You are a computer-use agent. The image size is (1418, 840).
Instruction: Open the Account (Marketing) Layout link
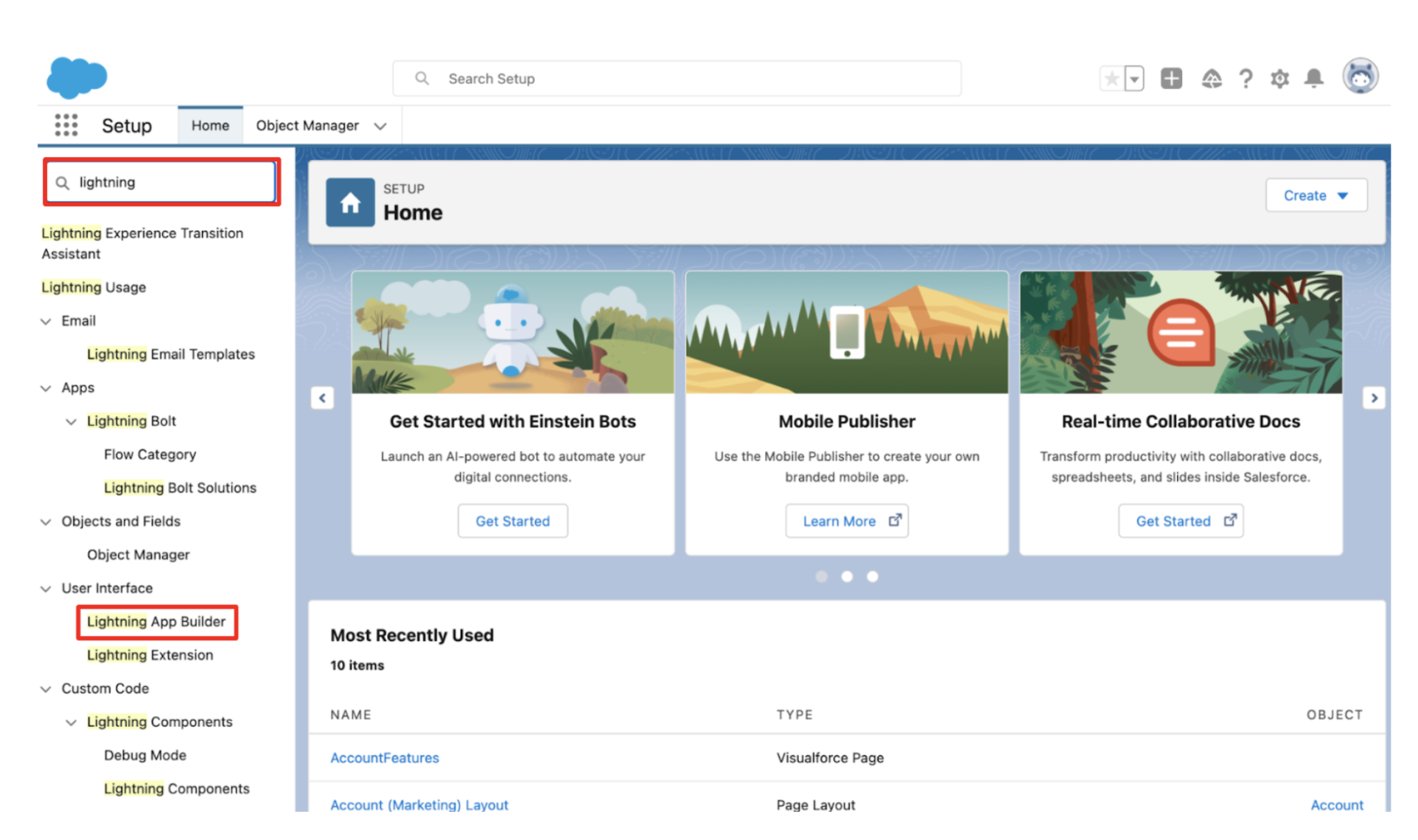[x=419, y=805]
